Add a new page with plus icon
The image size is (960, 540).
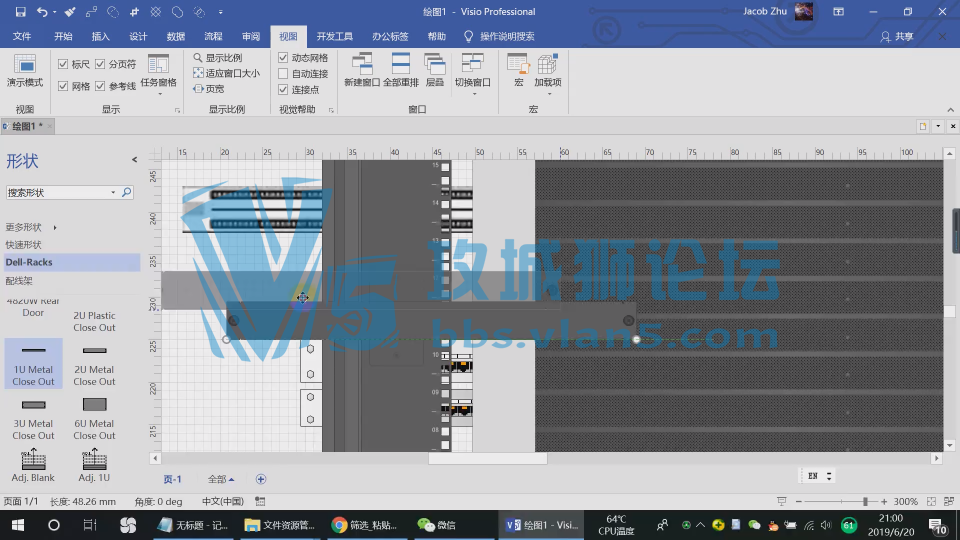(261, 479)
